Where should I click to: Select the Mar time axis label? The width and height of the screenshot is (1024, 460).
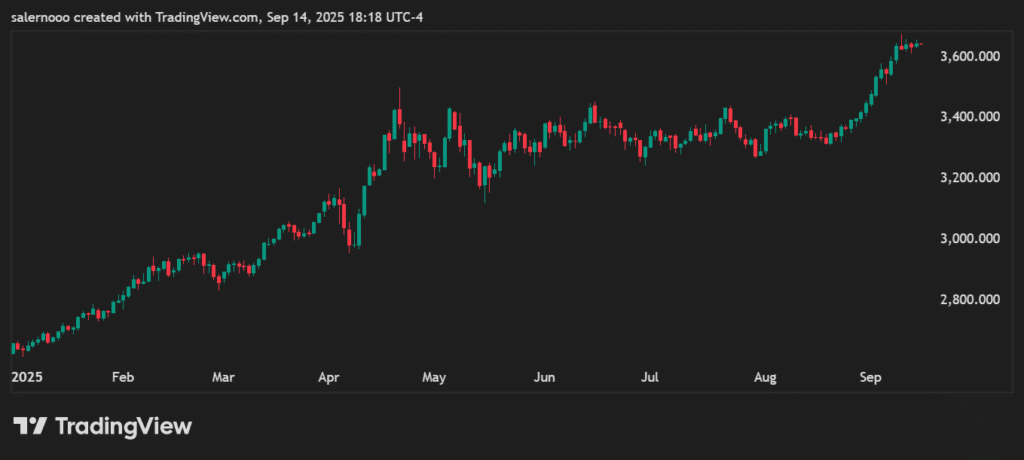(x=223, y=378)
